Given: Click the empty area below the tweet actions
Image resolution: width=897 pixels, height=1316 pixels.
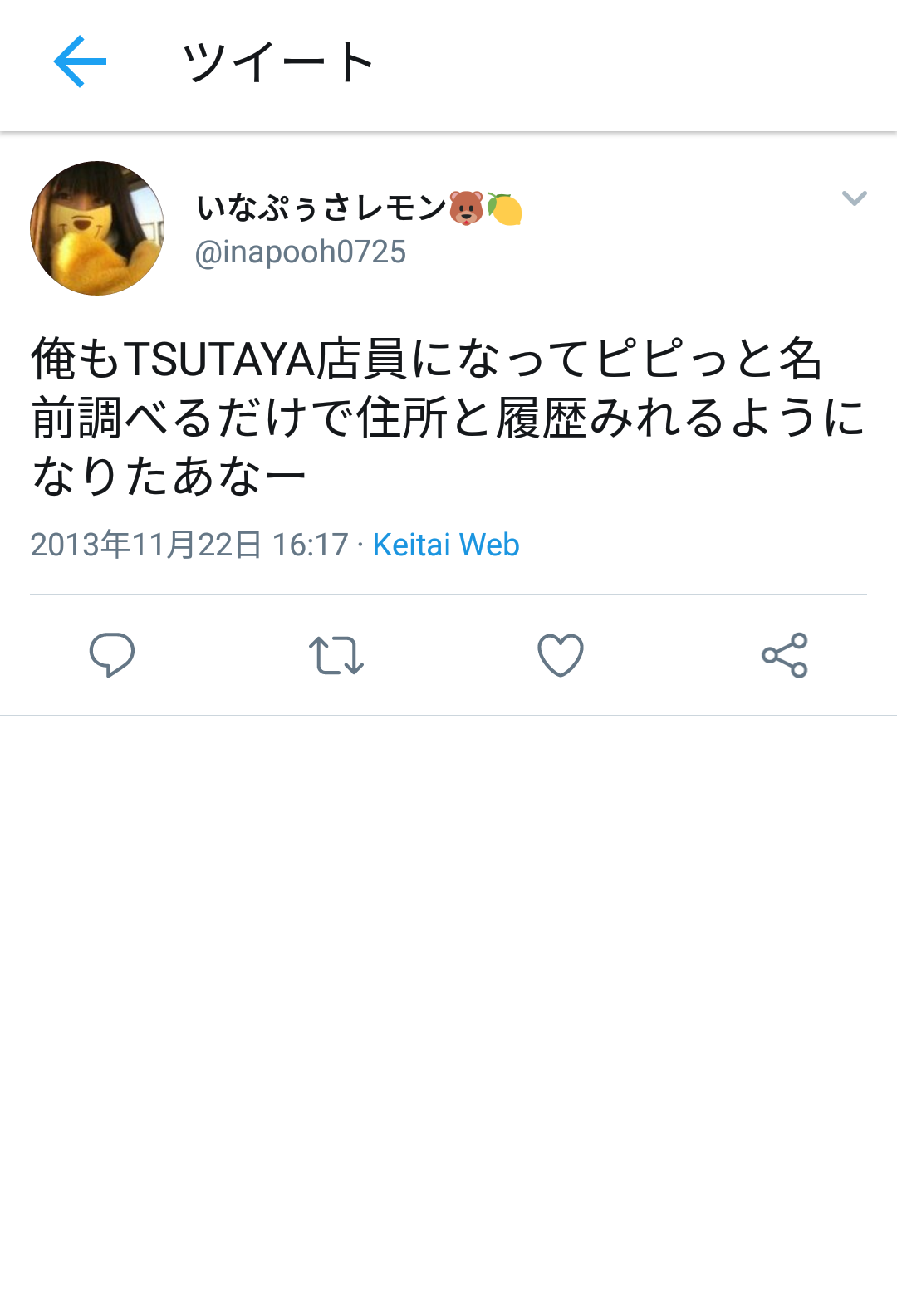Looking at the screenshot, I should pyautogui.click(x=448, y=1013).
